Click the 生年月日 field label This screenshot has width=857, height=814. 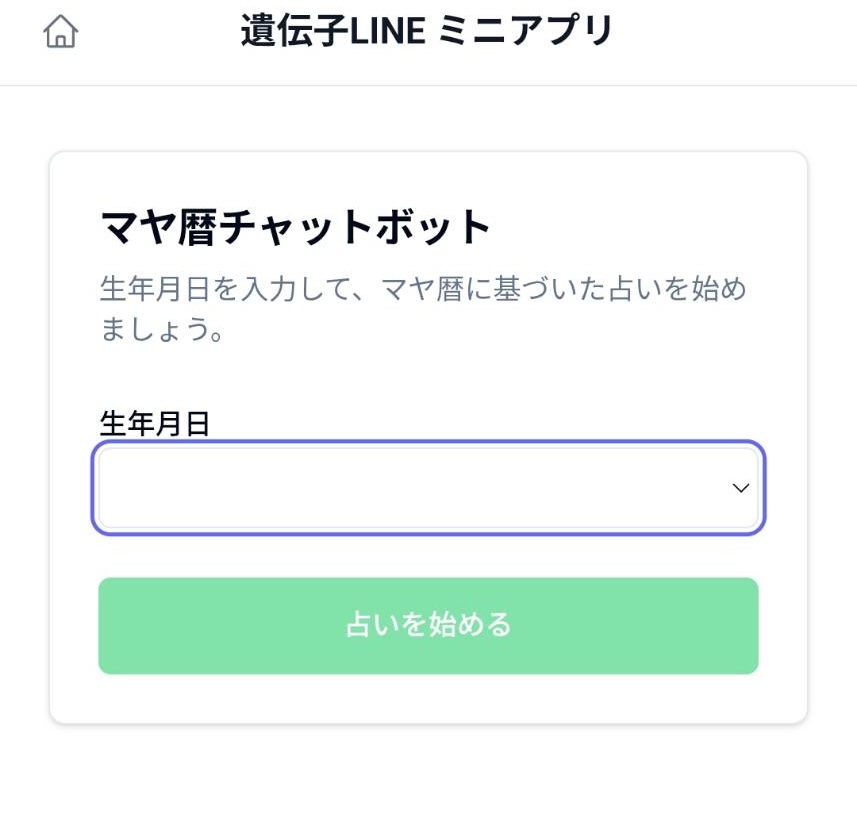tap(155, 423)
